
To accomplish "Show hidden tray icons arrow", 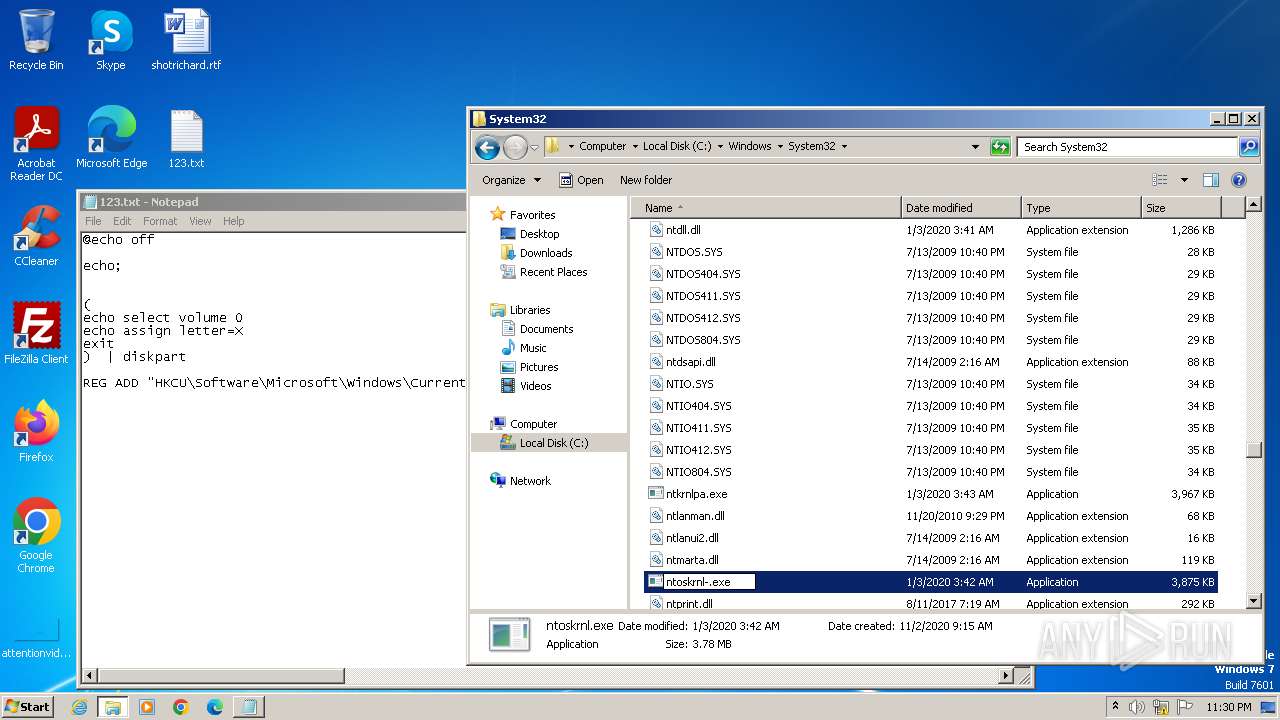I will point(1115,707).
